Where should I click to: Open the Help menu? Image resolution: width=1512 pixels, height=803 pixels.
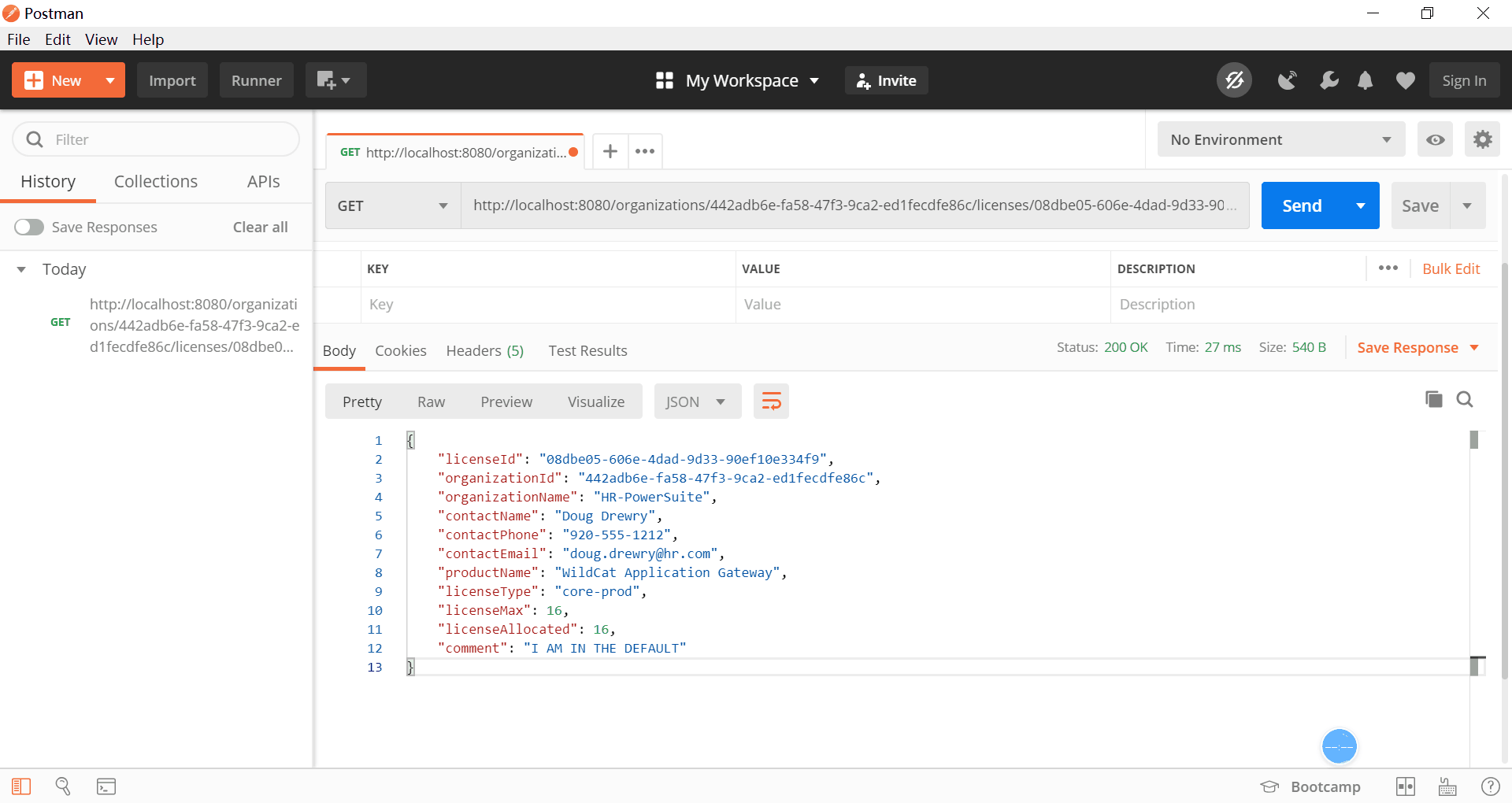[148, 39]
